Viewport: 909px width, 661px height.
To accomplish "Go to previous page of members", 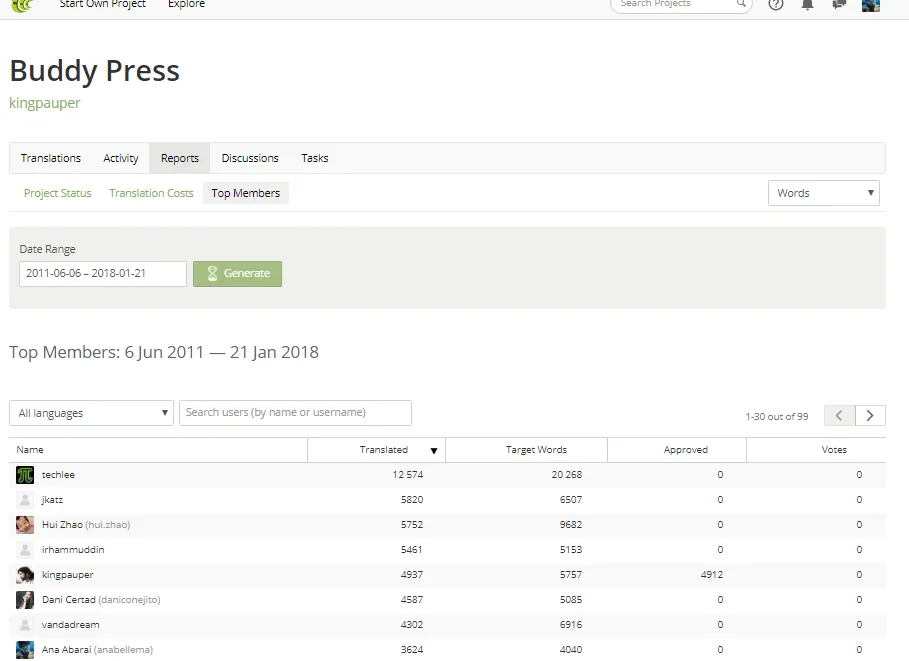I will coord(839,415).
